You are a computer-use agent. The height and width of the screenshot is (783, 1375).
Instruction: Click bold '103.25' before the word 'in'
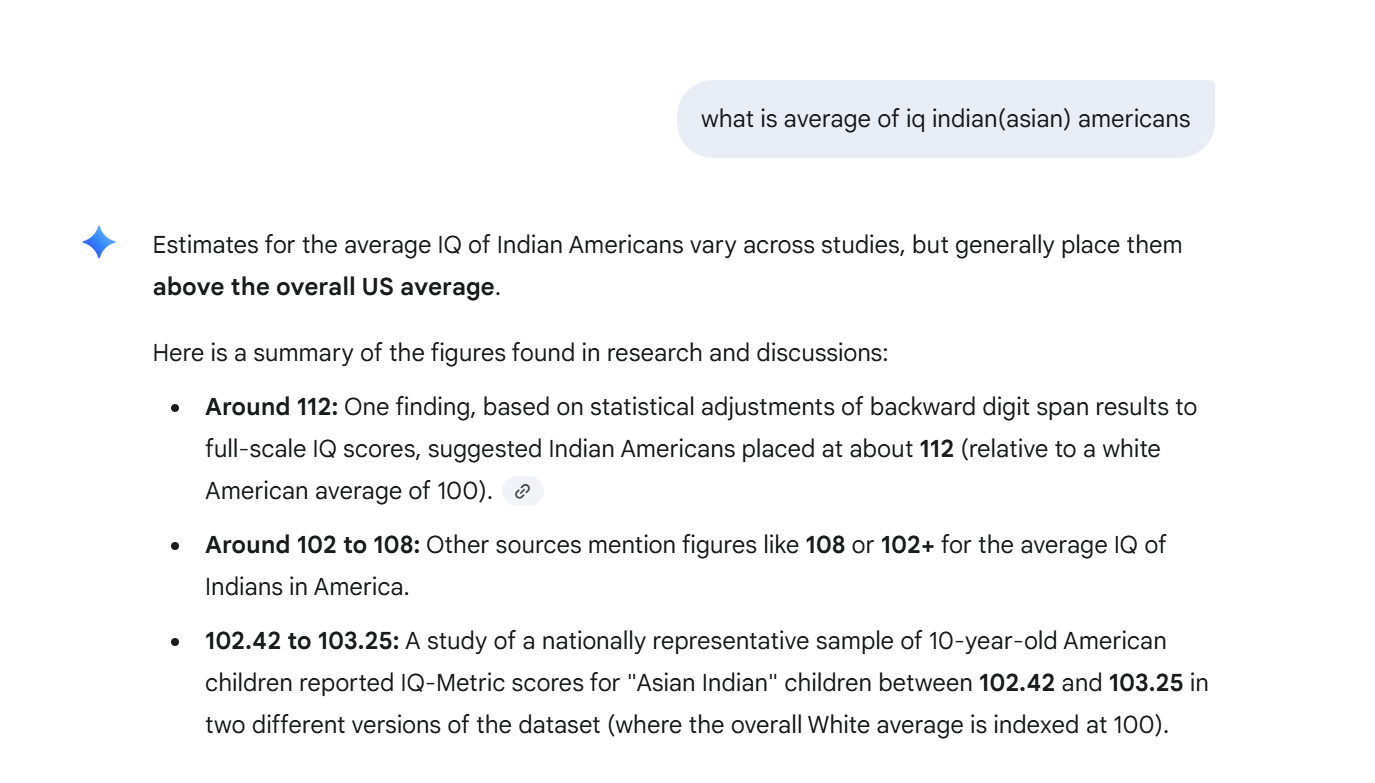coord(1146,683)
